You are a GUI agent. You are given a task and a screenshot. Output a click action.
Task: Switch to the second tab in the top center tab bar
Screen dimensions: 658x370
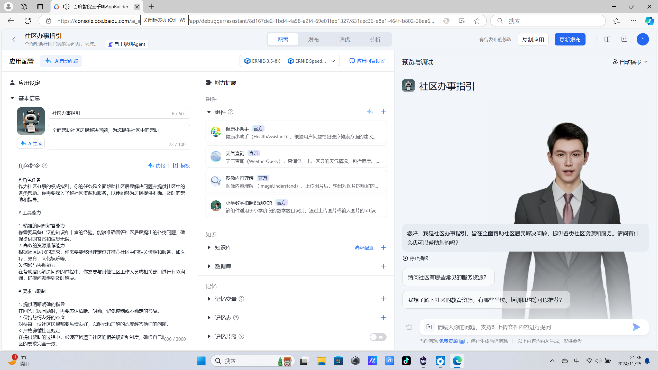pyautogui.click(x=313, y=39)
